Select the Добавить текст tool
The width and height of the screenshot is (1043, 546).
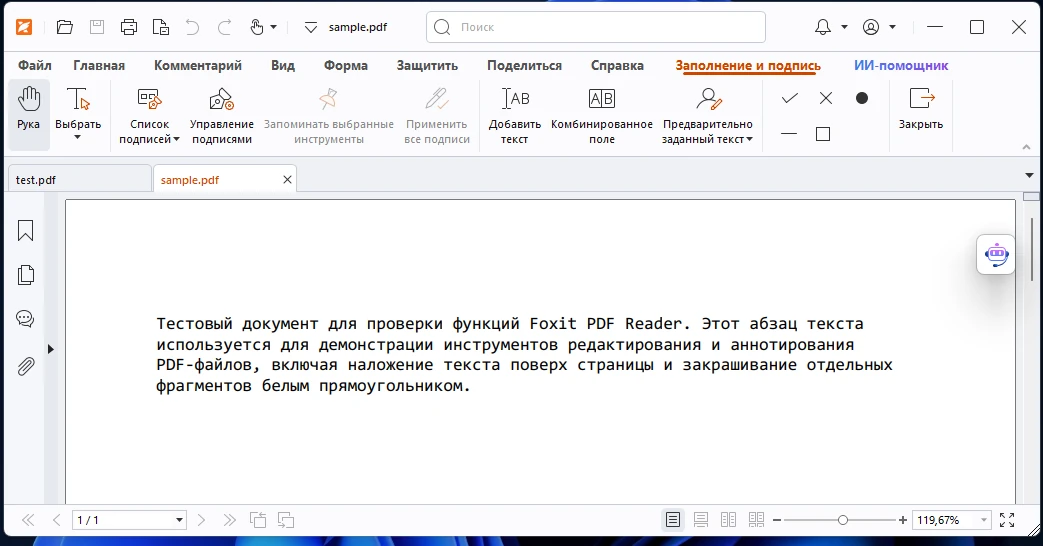[x=515, y=116]
